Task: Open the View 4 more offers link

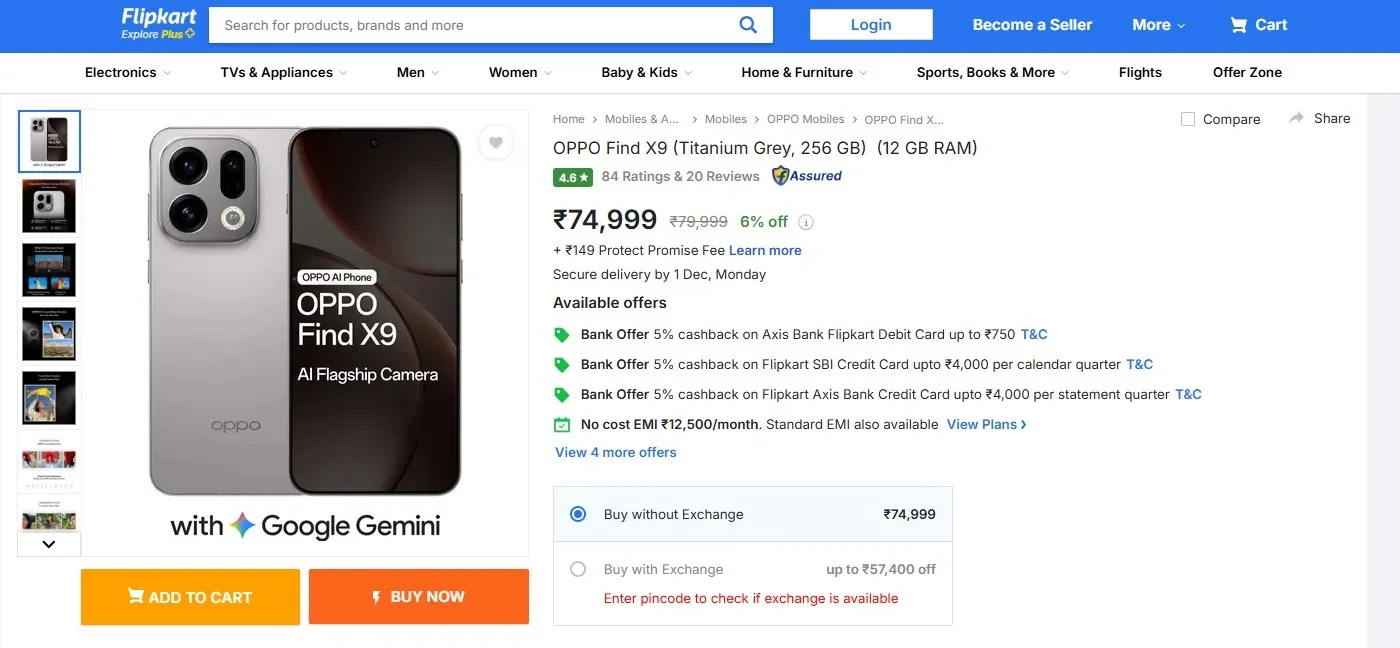Action: (615, 452)
